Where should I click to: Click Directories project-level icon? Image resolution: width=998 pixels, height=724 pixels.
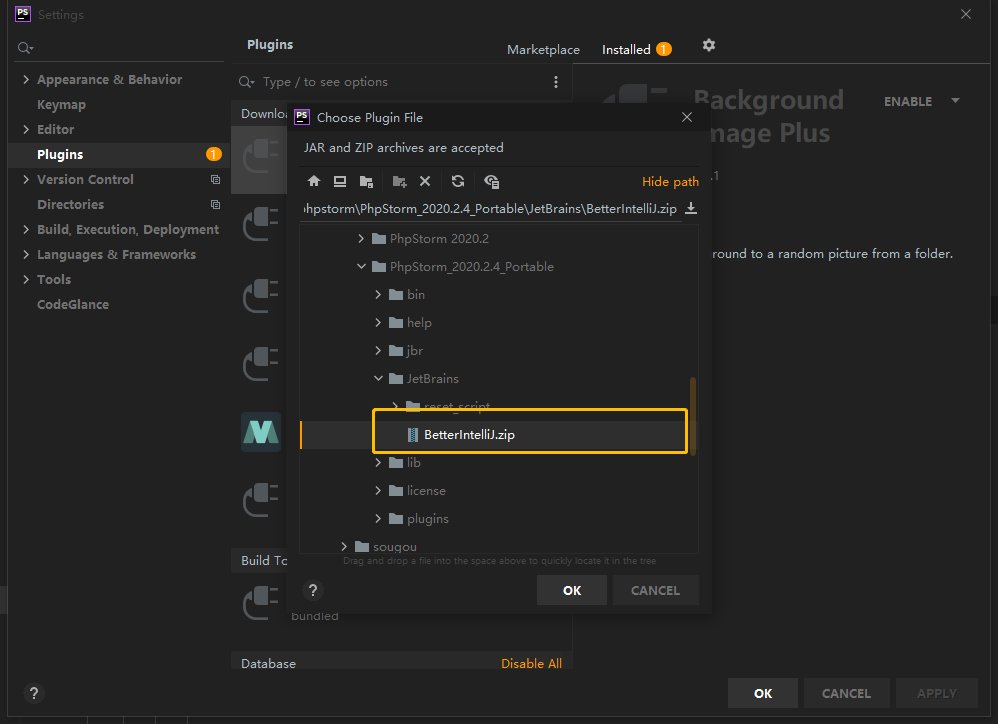coord(215,204)
